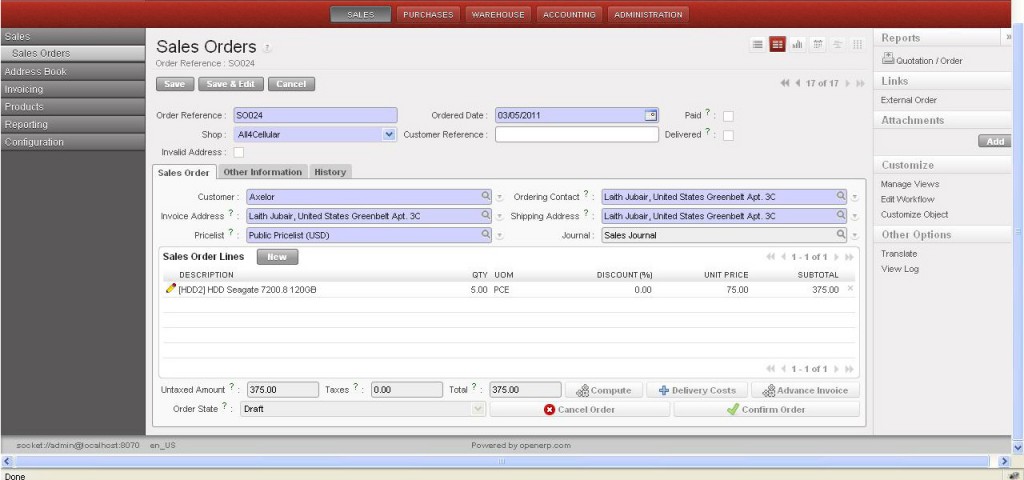The height and width of the screenshot is (480, 1024).
Task: Click Quotation / Order report icon
Action: (x=888, y=59)
